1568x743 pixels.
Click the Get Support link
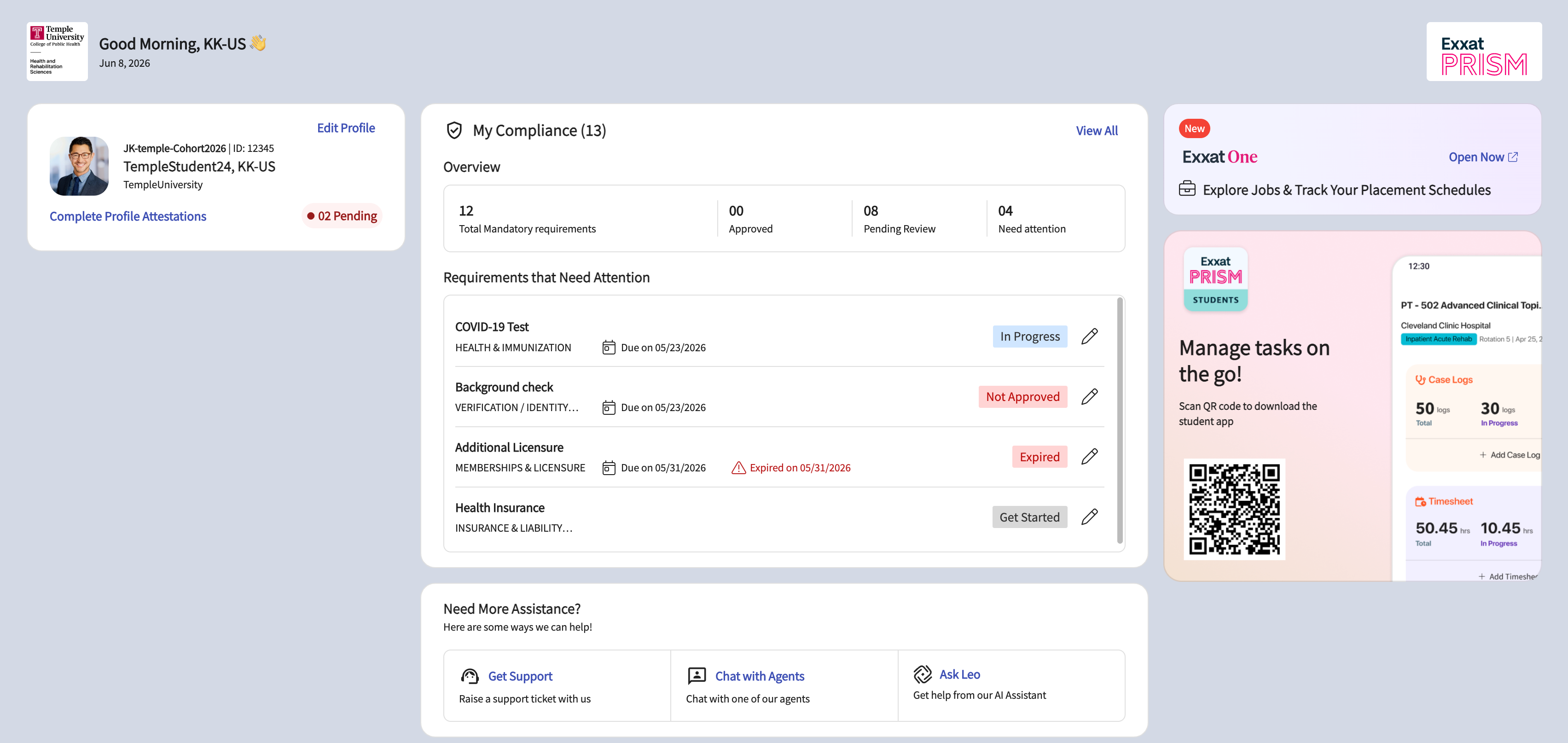point(520,676)
